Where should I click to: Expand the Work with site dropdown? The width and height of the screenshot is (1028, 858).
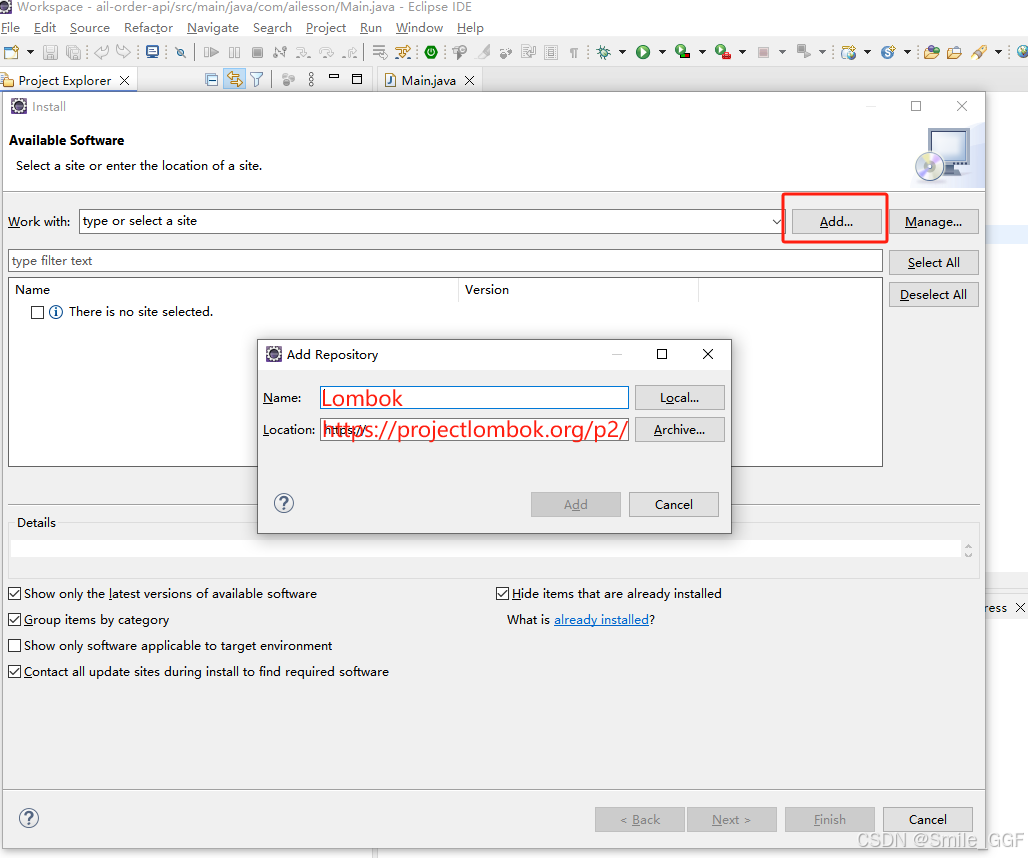click(776, 222)
